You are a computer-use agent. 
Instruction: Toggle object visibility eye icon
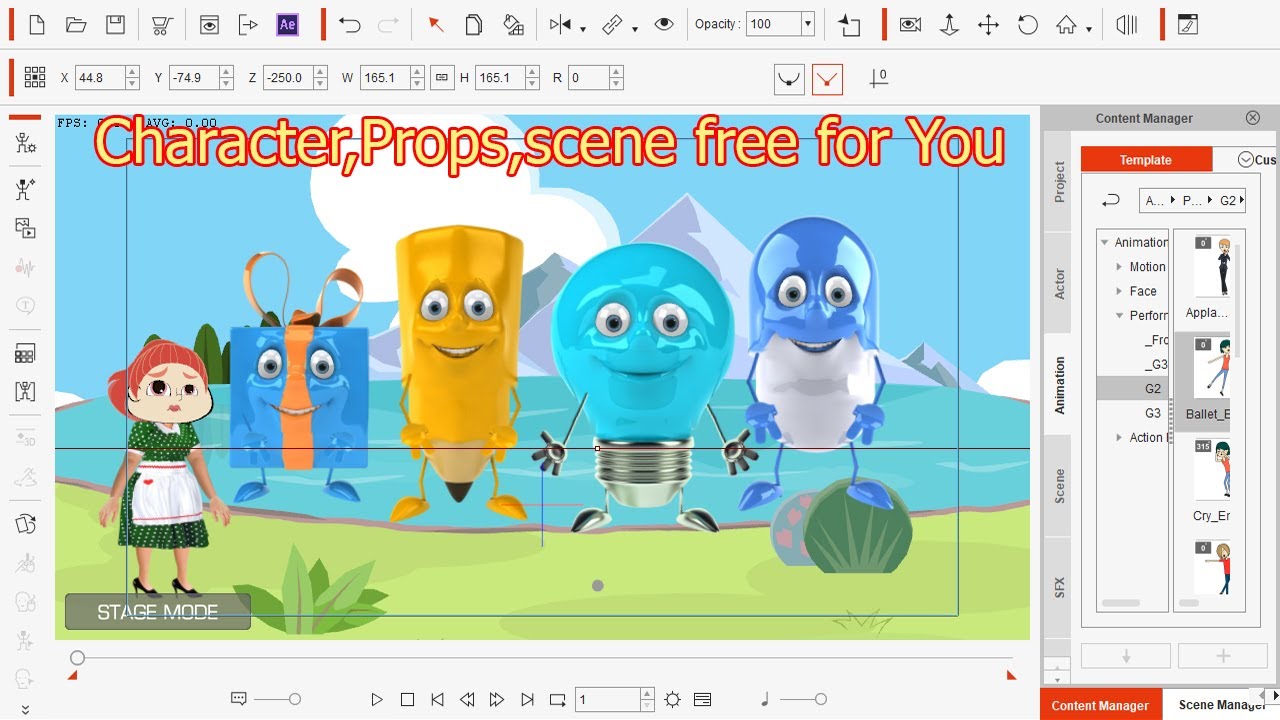click(664, 25)
